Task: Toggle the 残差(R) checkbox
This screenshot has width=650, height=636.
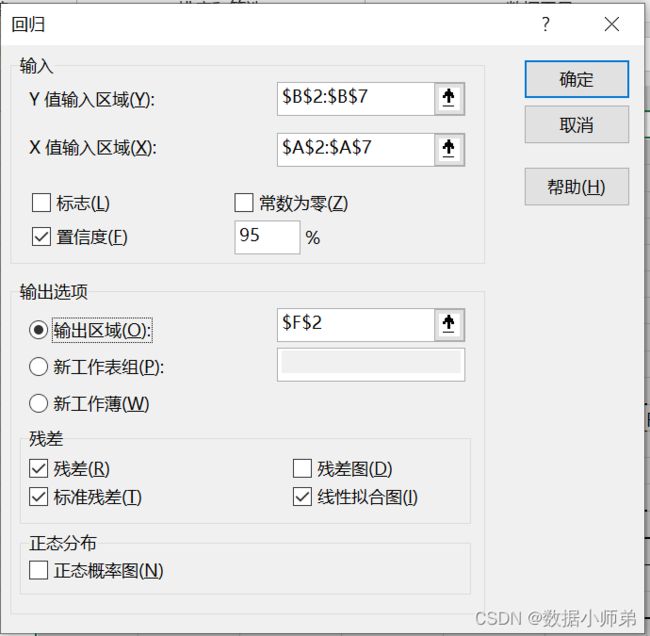Action: click(x=39, y=469)
